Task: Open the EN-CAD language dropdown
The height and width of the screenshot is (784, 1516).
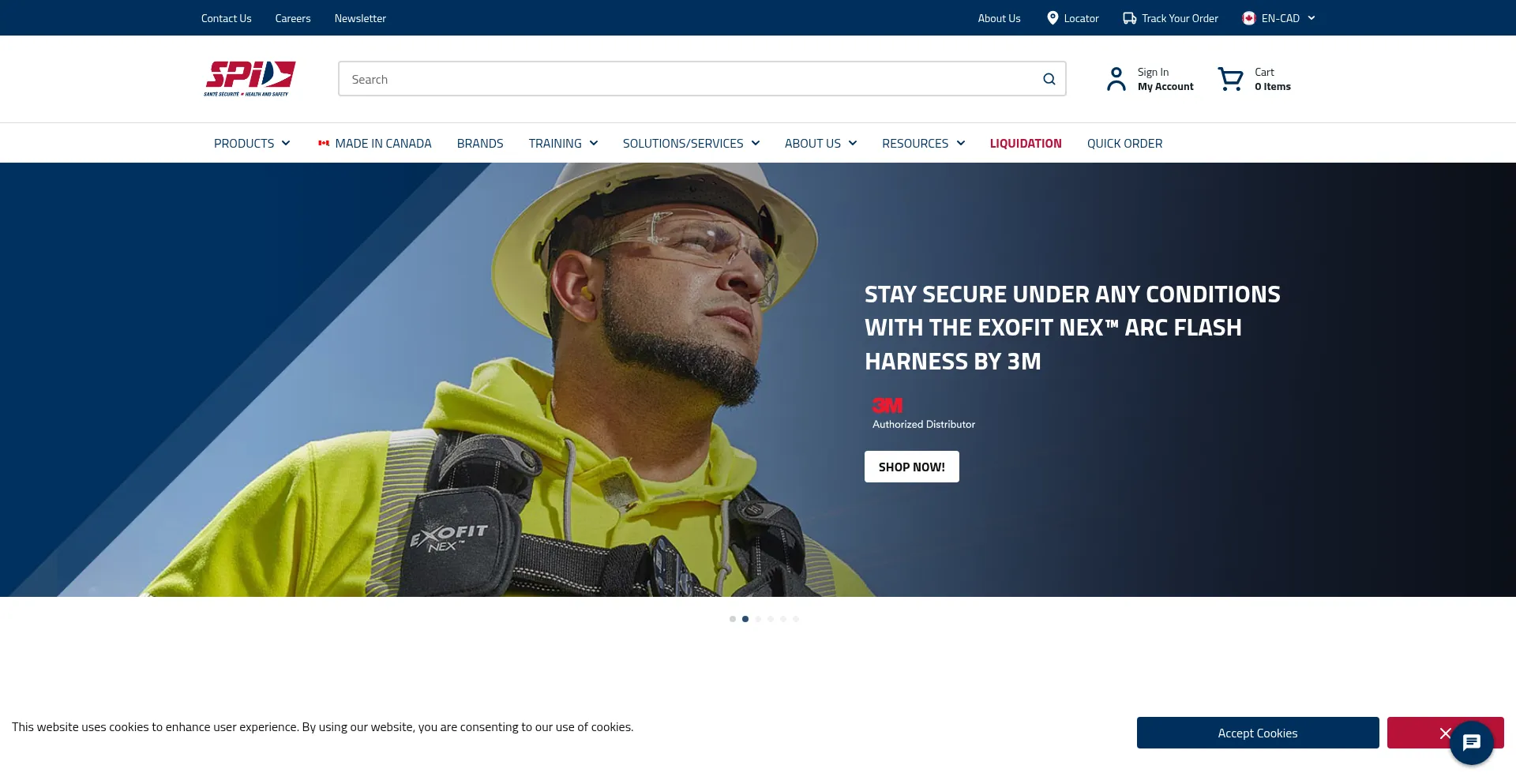Action: coord(1279,18)
